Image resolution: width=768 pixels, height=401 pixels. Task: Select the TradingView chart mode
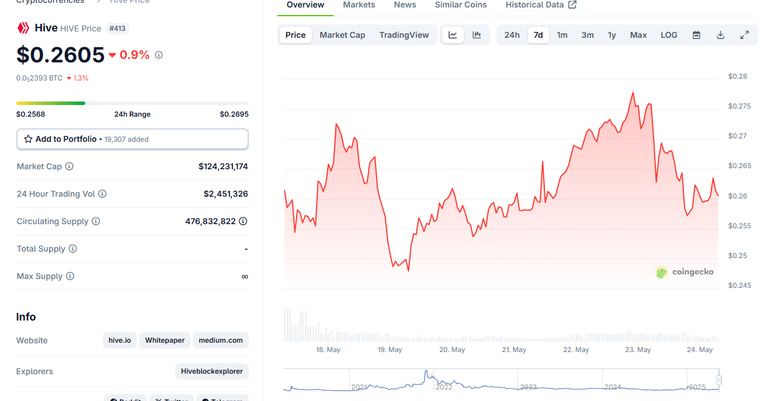pyautogui.click(x=404, y=35)
